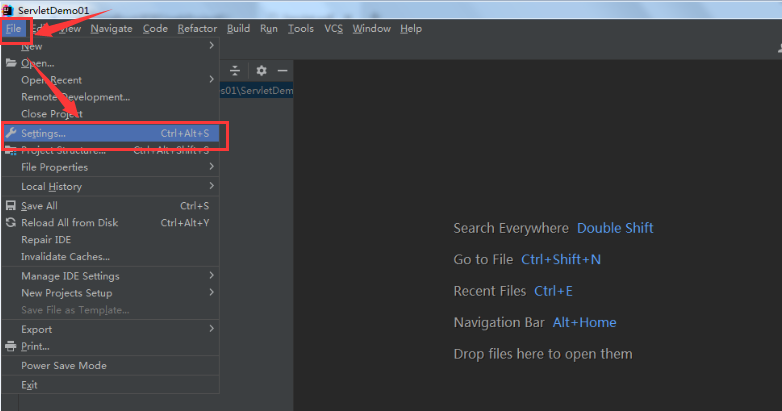Hide the project panel with minus icon
Viewport: 782px width, 411px height.
[282, 70]
